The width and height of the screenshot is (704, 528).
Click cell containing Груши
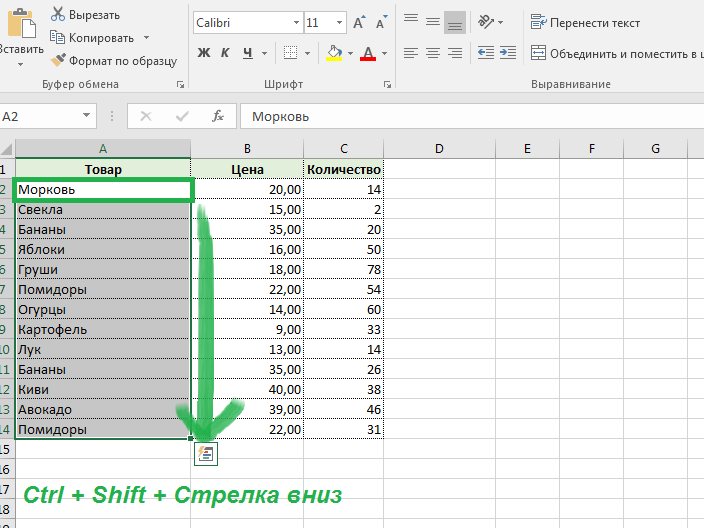(x=103, y=269)
